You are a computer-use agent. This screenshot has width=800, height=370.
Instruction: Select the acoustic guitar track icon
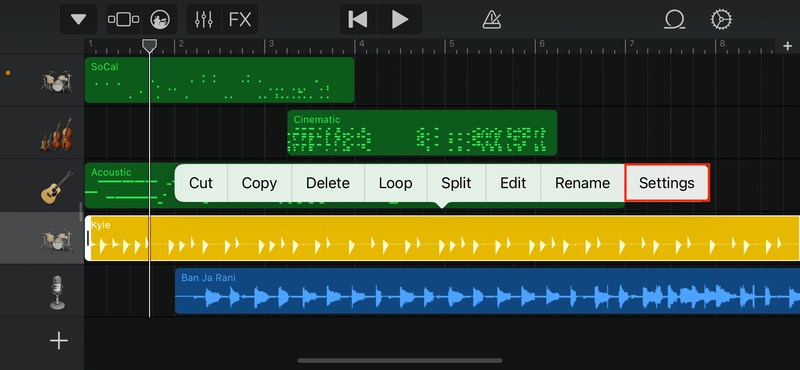coord(57,187)
